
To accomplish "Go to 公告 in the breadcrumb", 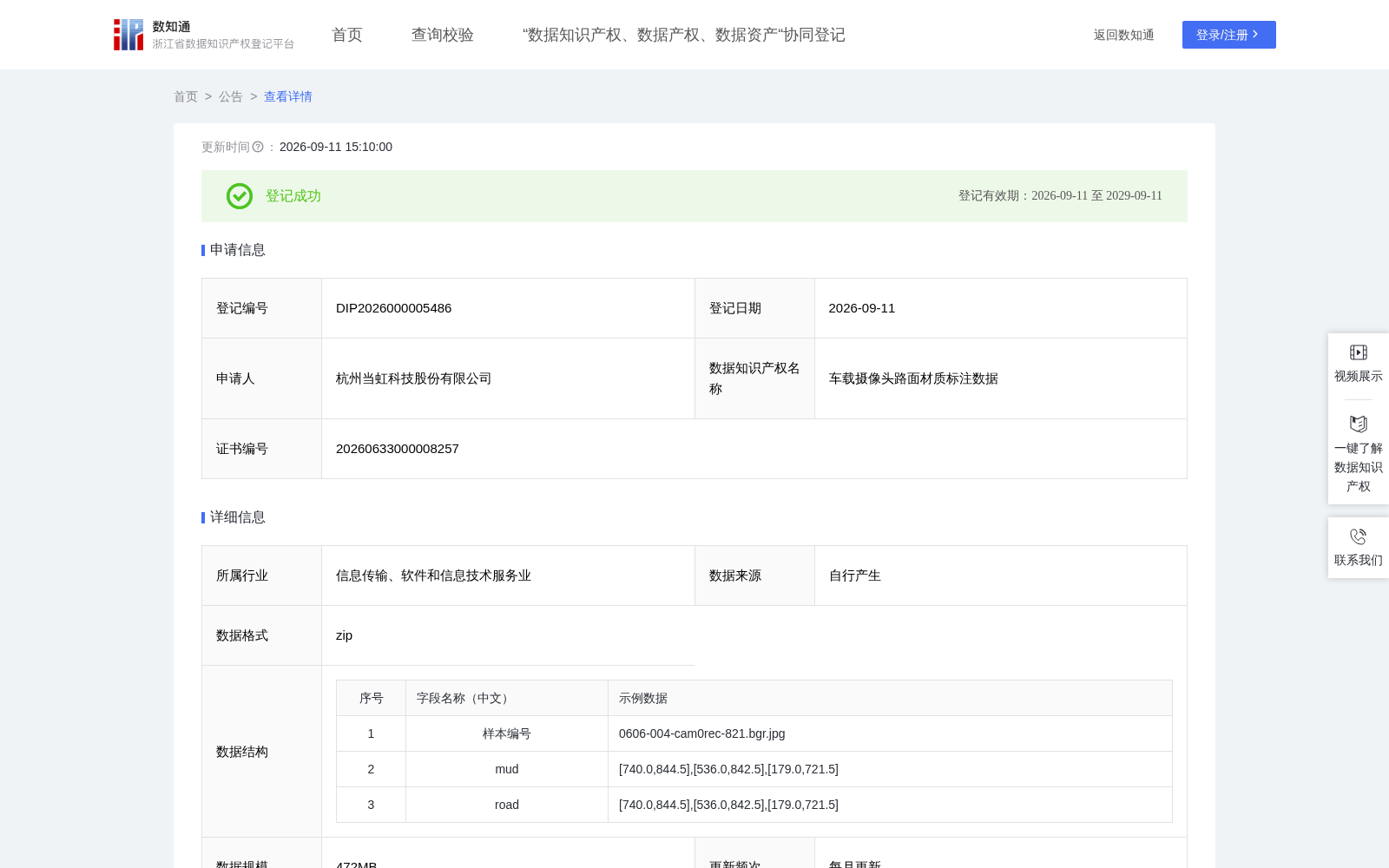I will pos(231,96).
